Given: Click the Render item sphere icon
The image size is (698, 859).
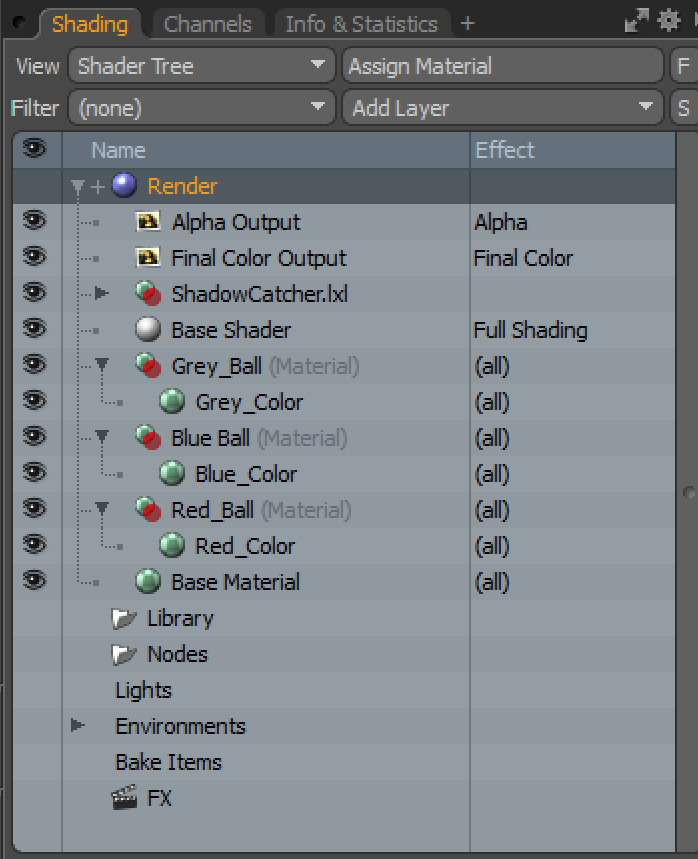Looking at the screenshot, I should (x=124, y=186).
